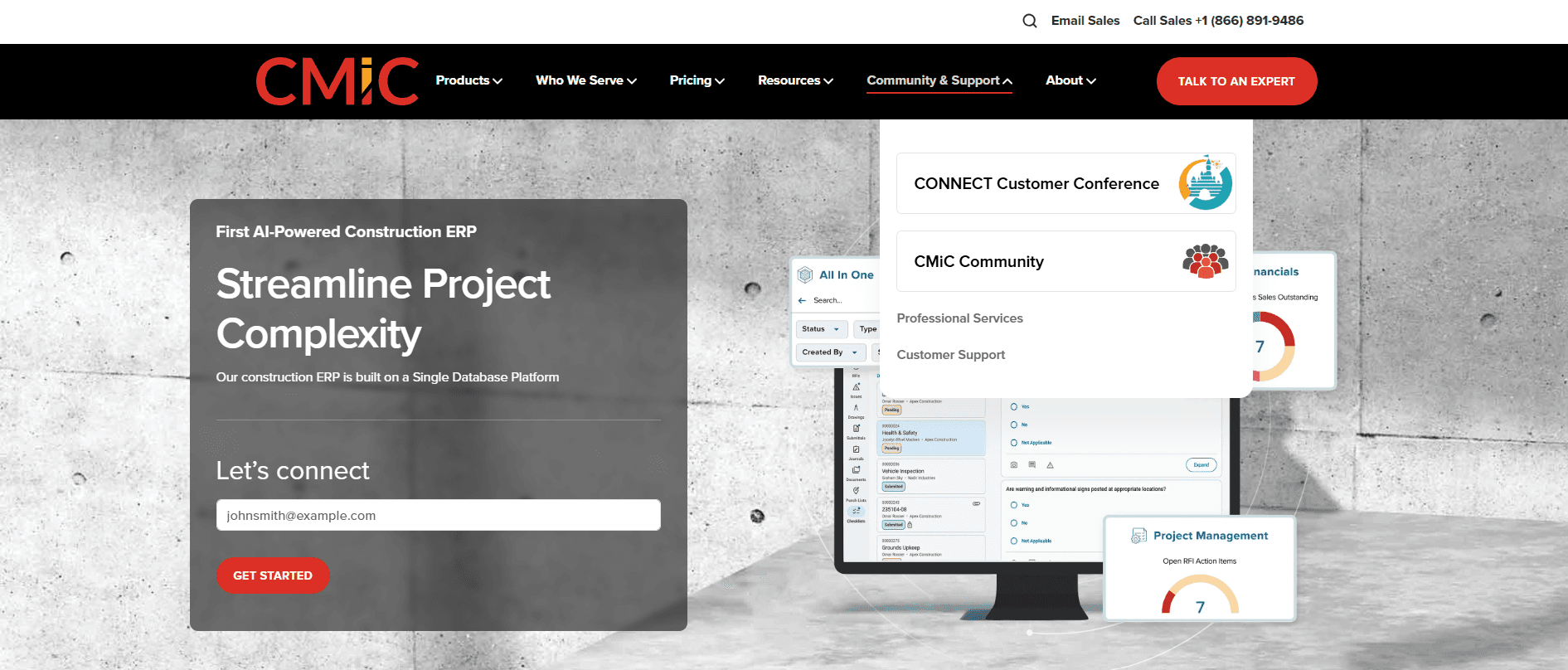Select Yes for the warning signs question

(x=1013, y=505)
